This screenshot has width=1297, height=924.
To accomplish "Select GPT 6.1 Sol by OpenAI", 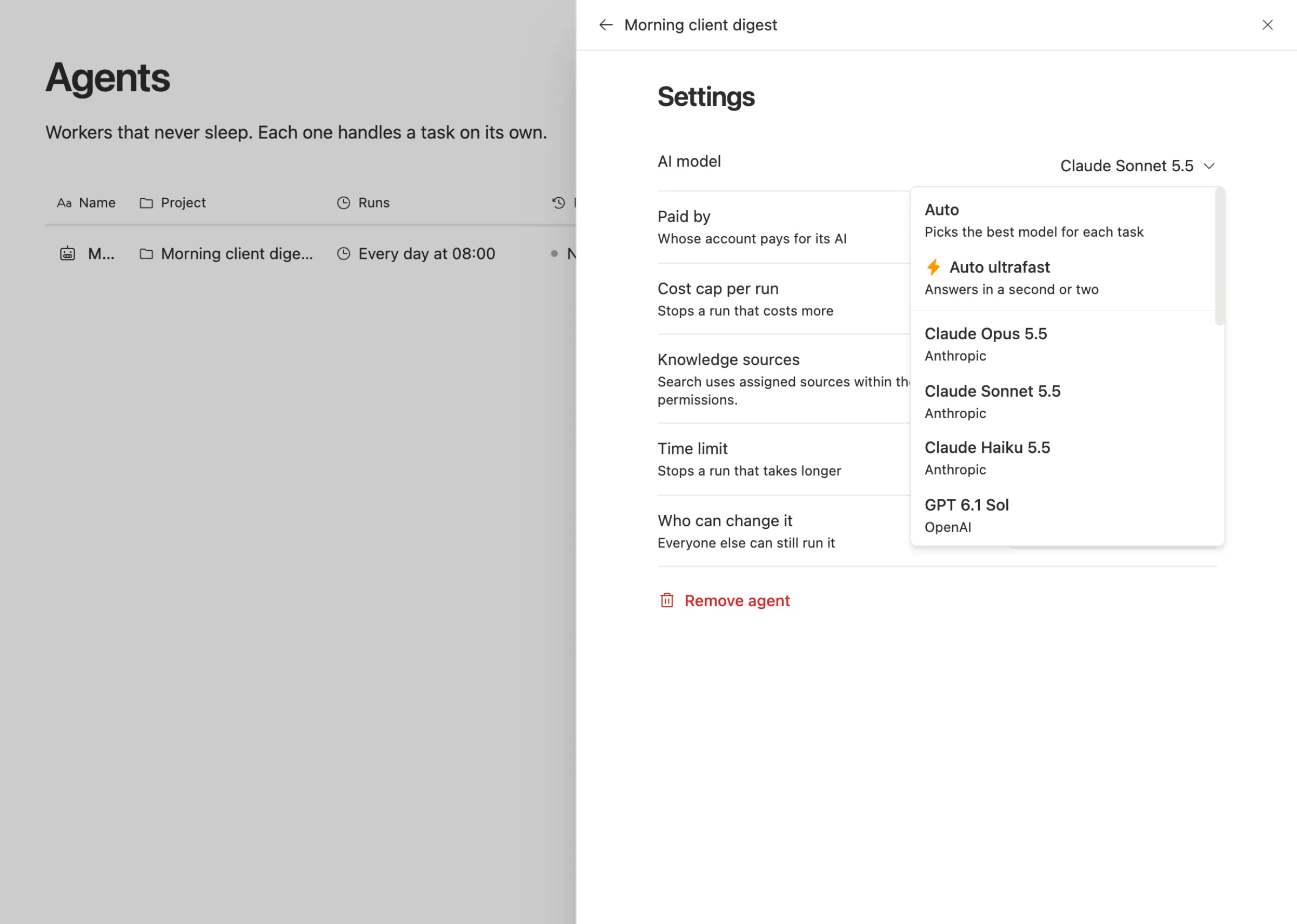I will click(x=1062, y=515).
